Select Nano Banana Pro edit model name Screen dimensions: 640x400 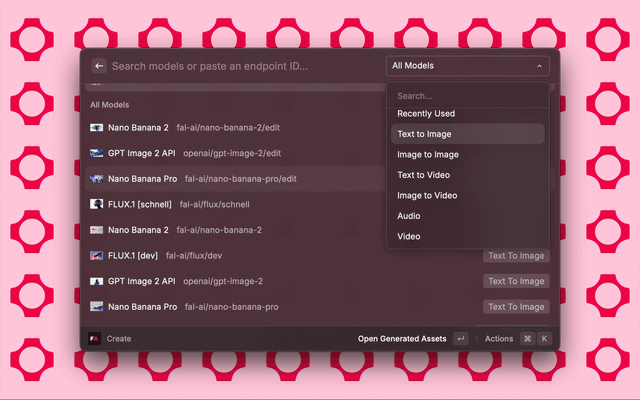pos(142,179)
